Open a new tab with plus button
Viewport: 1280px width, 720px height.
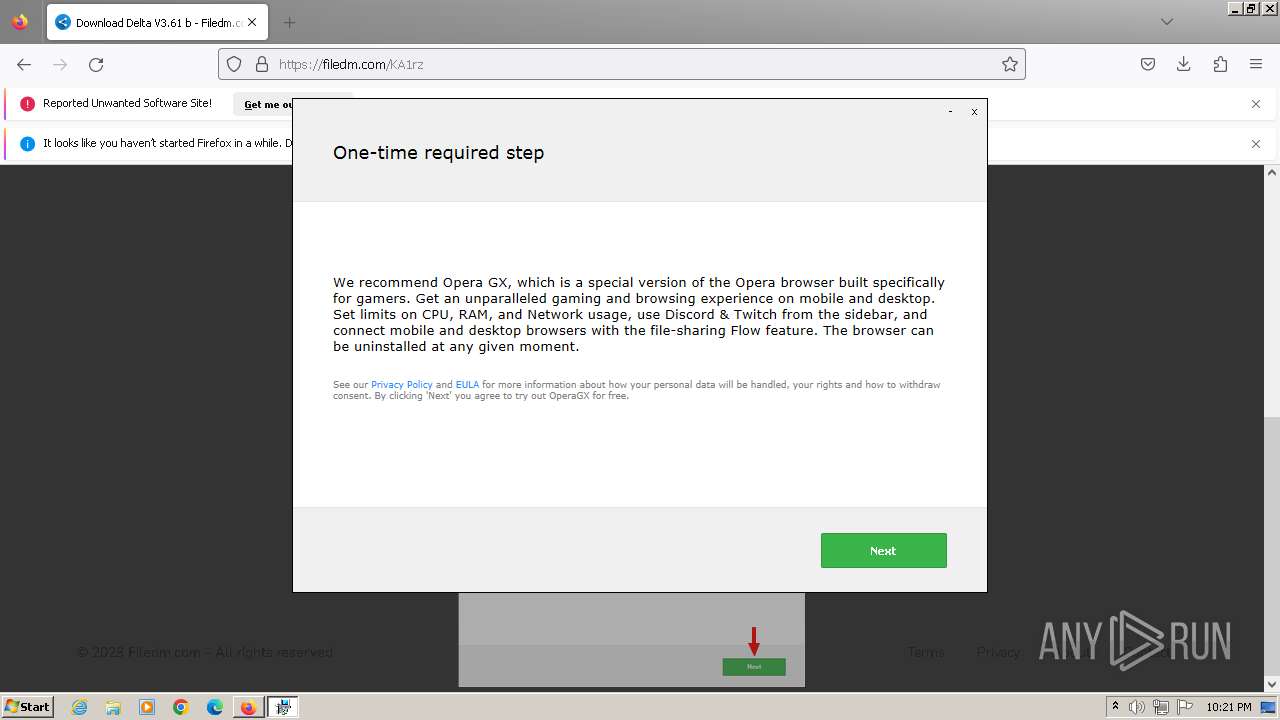tap(289, 22)
